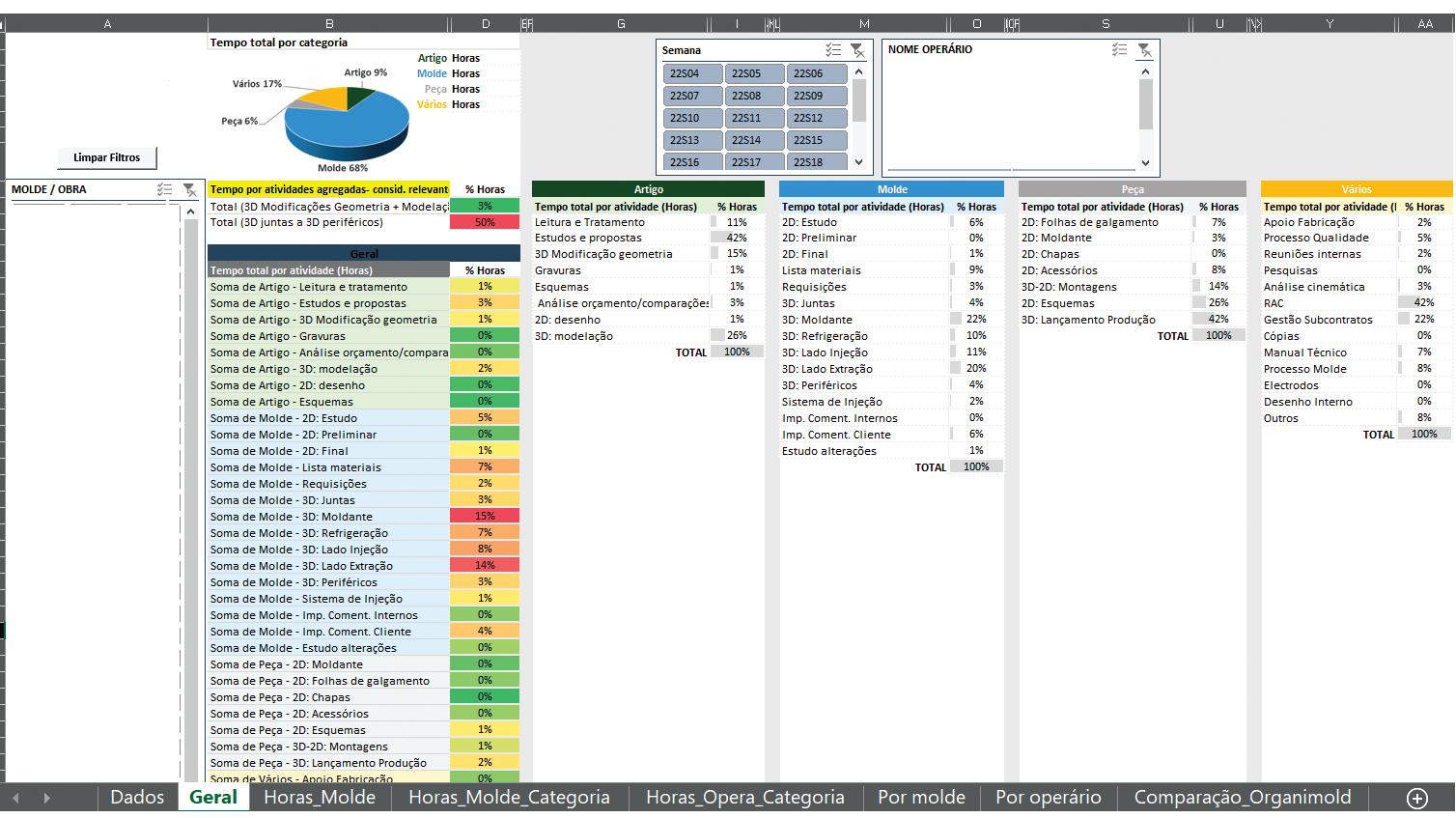Select week 22S15 in Semana slicer
1456x818 pixels.
(816, 140)
